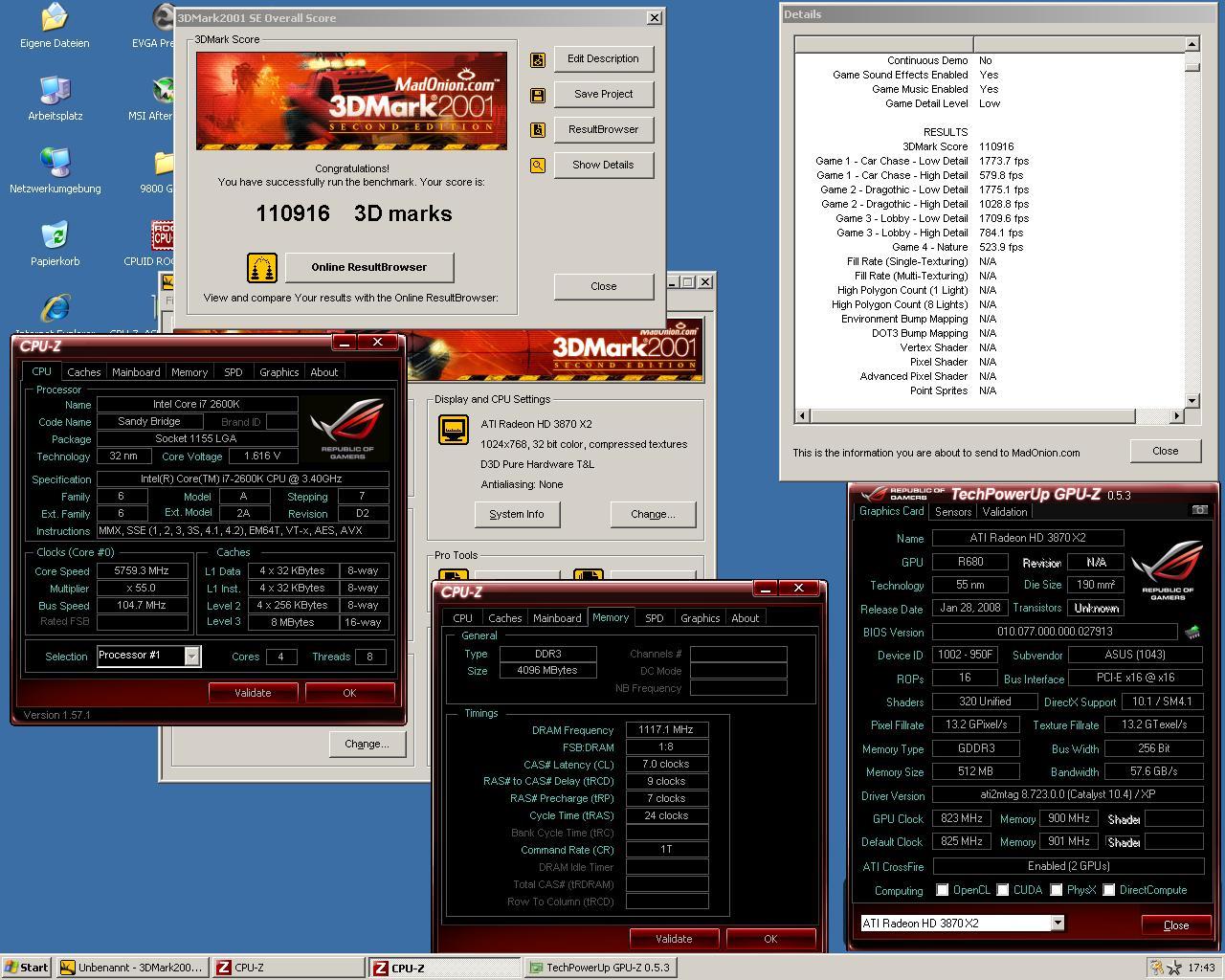Click the monitor icon in Display and CPU Settings
The width and height of the screenshot is (1225, 980).
point(454,430)
